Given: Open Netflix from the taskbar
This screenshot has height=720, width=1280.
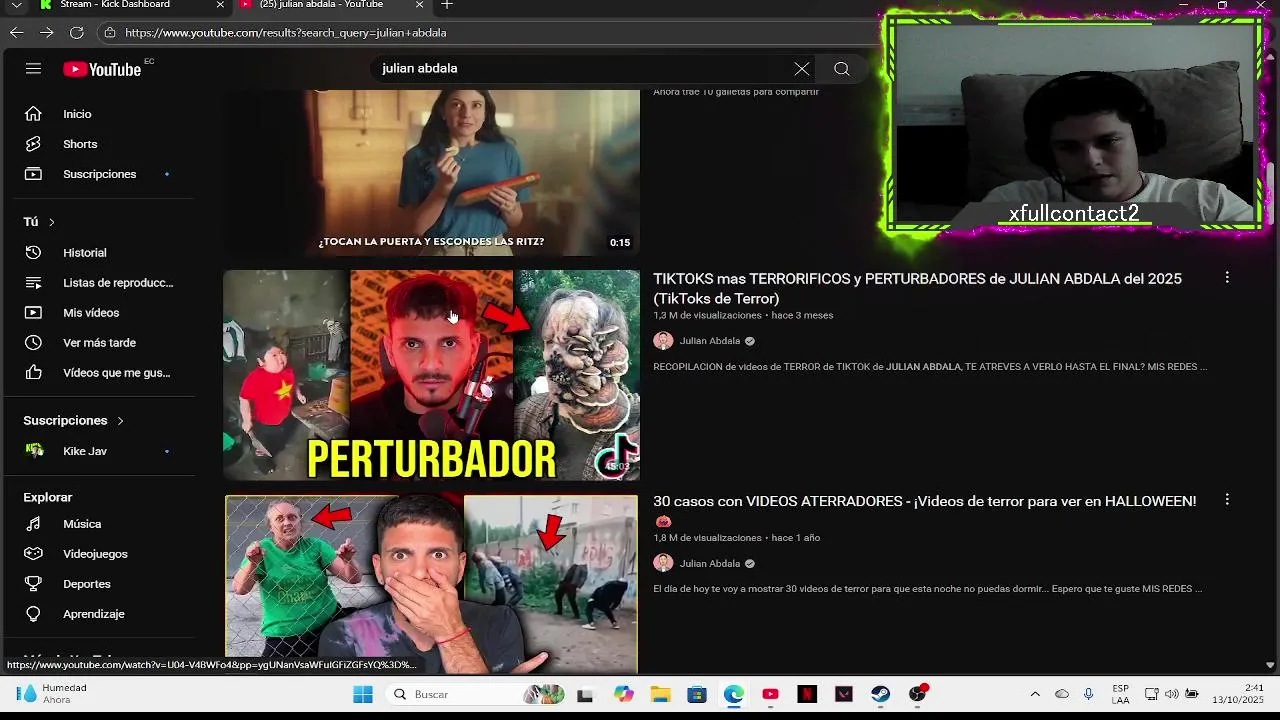Looking at the screenshot, I should point(807,694).
